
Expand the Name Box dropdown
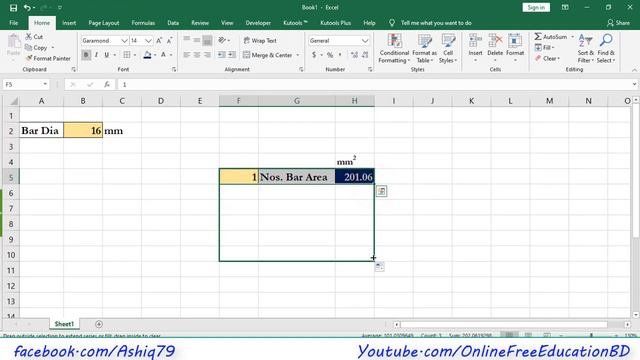pos(45,84)
